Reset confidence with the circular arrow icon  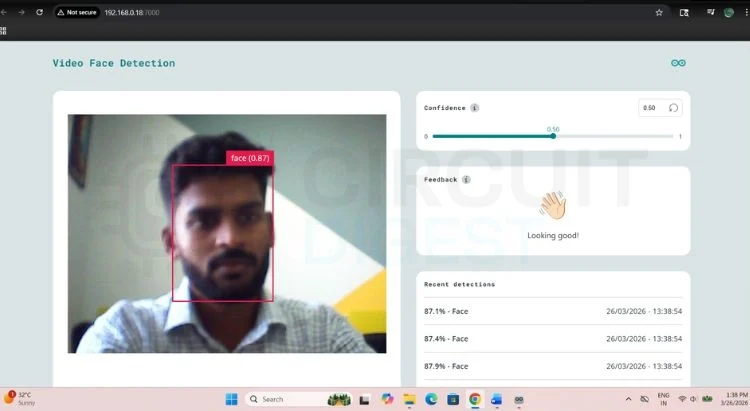coord(673,108)
